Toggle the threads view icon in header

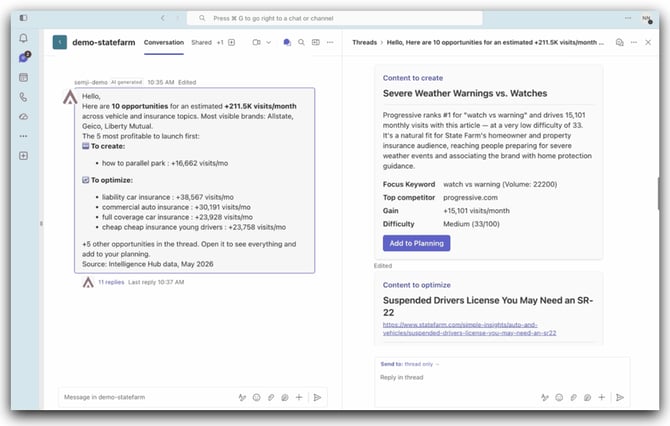pos(287,42)
